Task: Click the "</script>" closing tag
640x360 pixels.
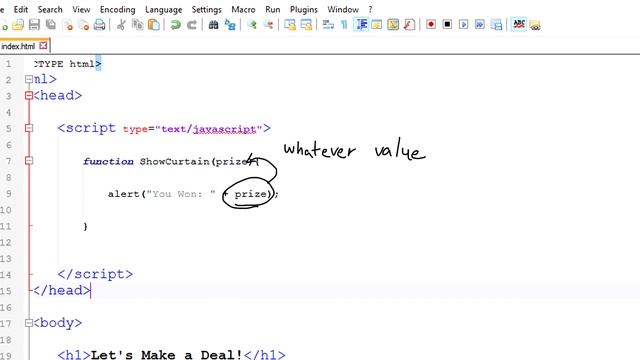Action: [x=95, y=274]
